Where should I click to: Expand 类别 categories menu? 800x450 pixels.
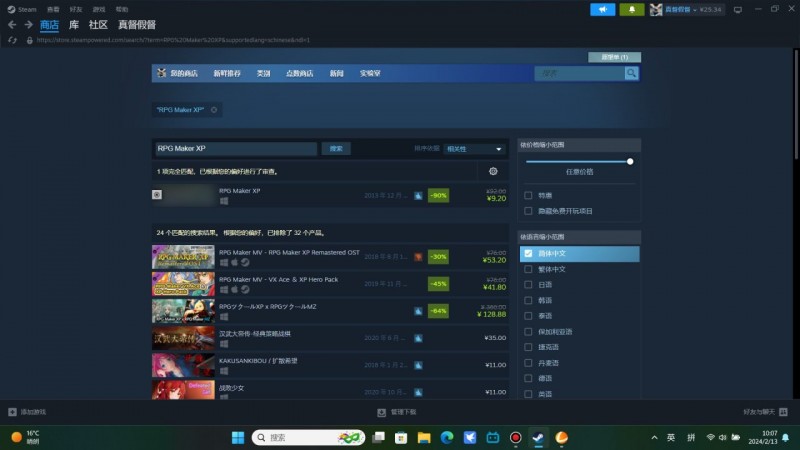263,73
